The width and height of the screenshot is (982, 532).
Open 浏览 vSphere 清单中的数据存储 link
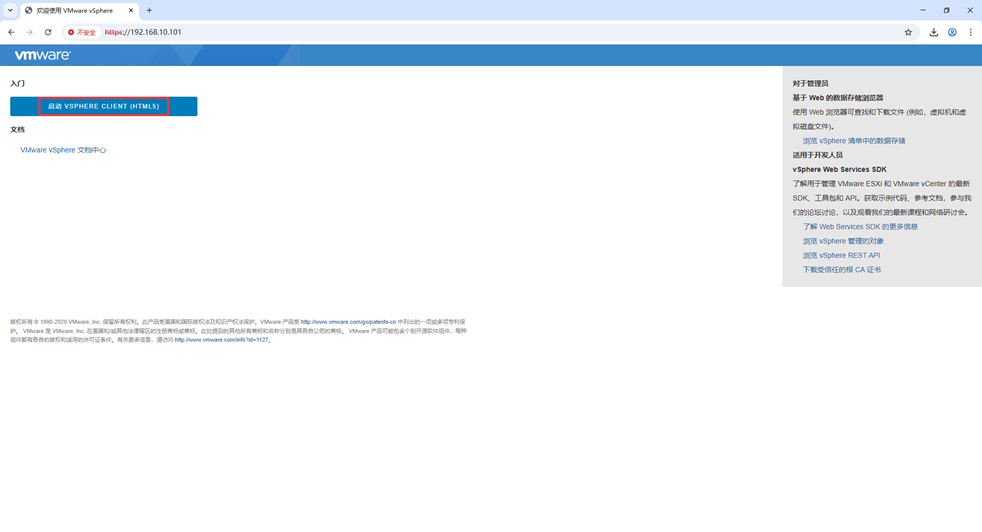point(853,141)
